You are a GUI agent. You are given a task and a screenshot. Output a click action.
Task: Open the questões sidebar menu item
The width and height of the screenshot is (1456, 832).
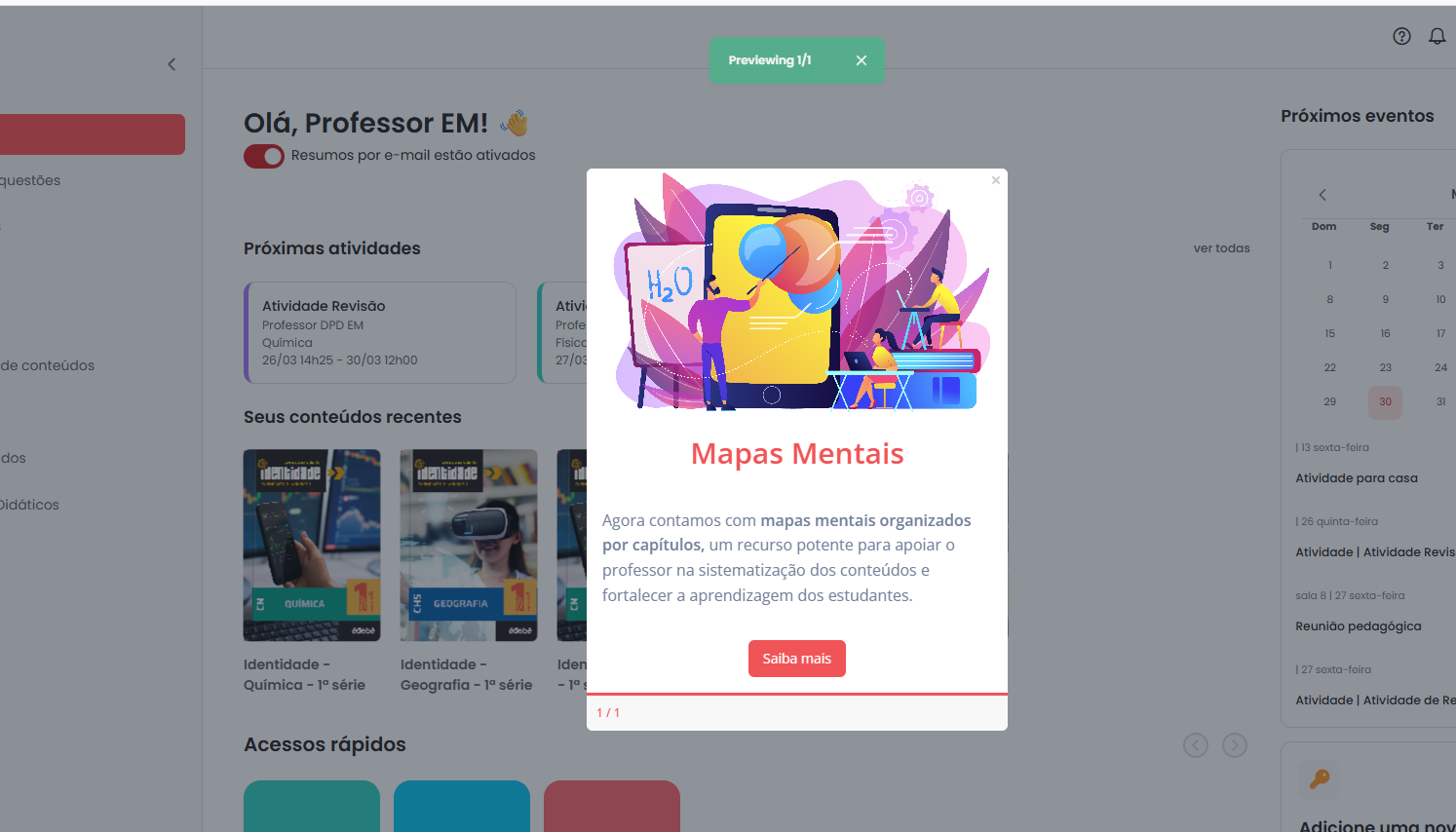pos(30,180)
